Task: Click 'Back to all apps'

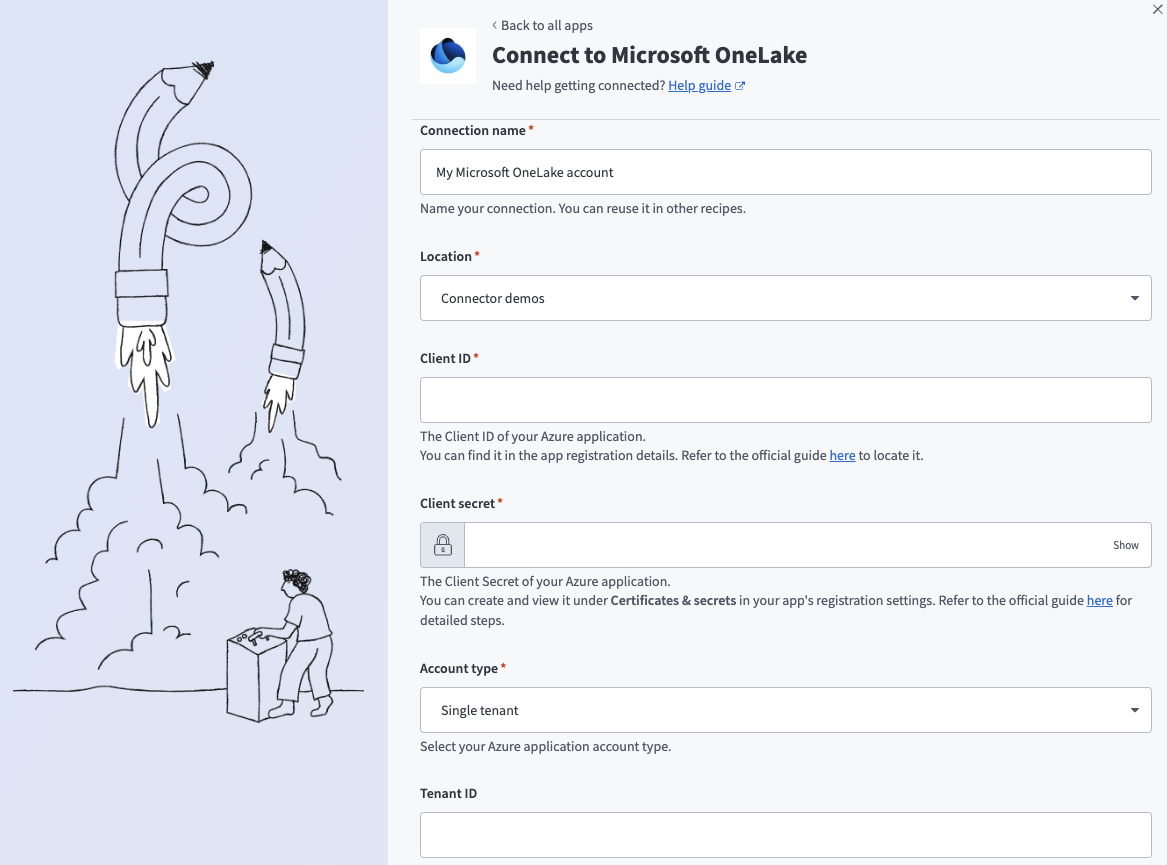Action: [548, 25]
